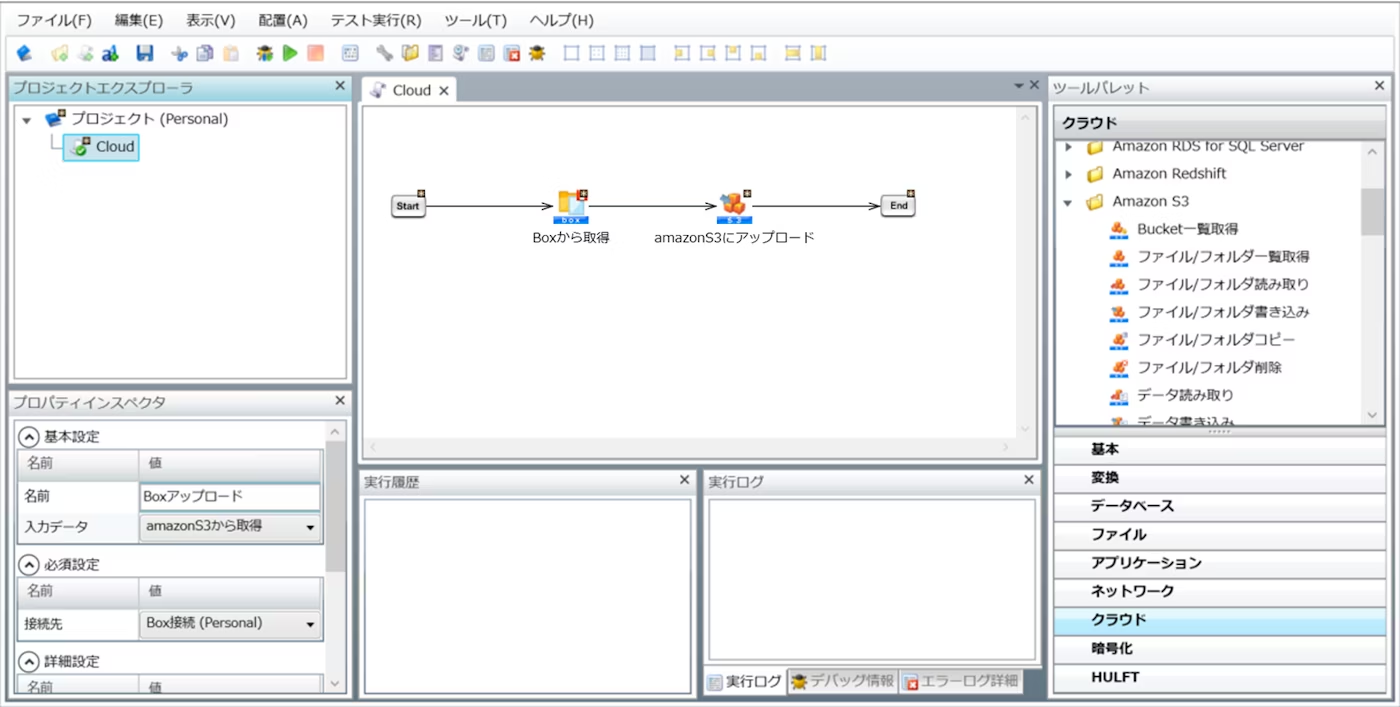Click the orange stop execution toolbar icon
Viewport: 1400px width, 707px height.
click(x=315, y=53)
